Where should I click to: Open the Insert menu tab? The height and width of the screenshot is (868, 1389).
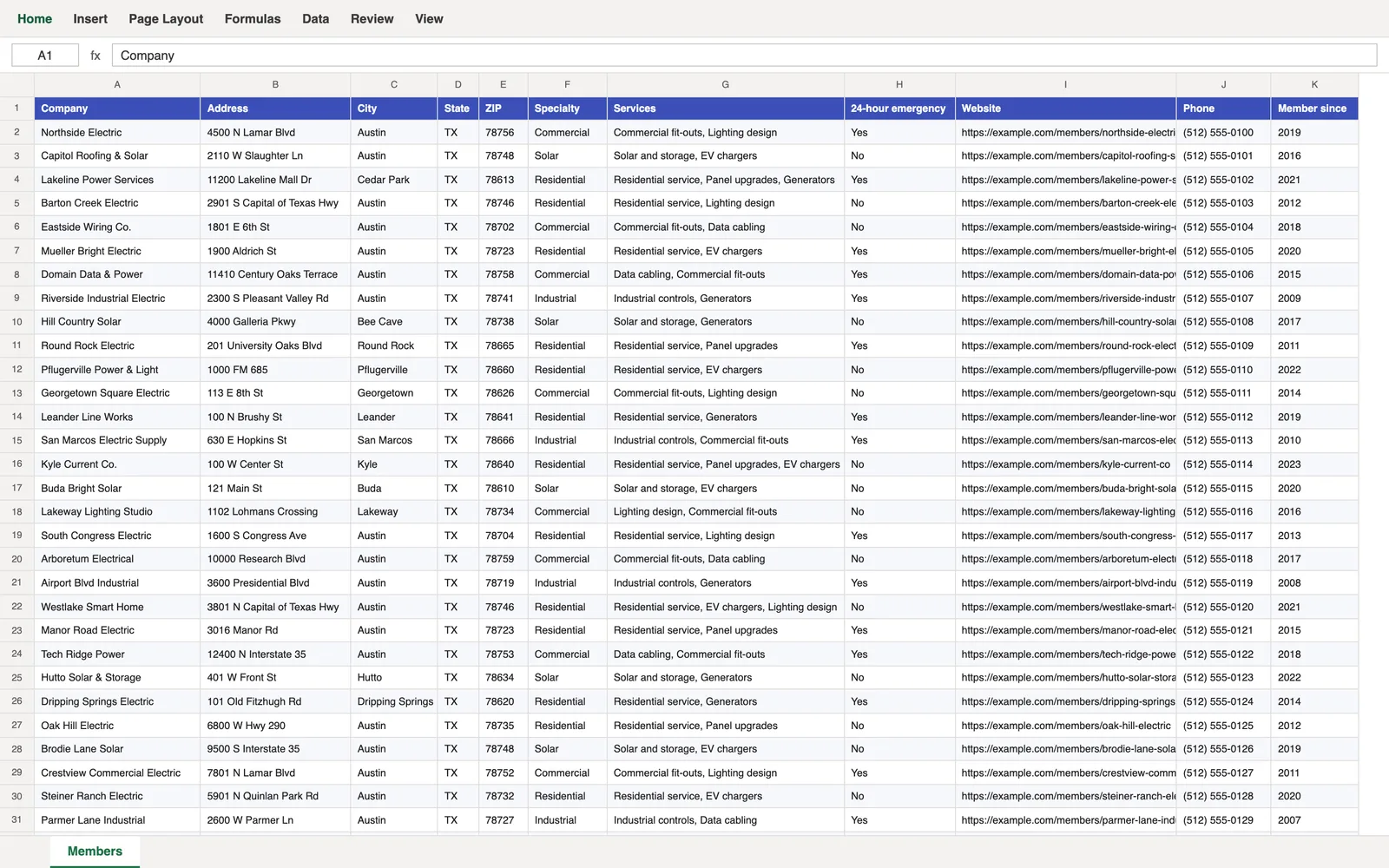[x=90, y=18]
